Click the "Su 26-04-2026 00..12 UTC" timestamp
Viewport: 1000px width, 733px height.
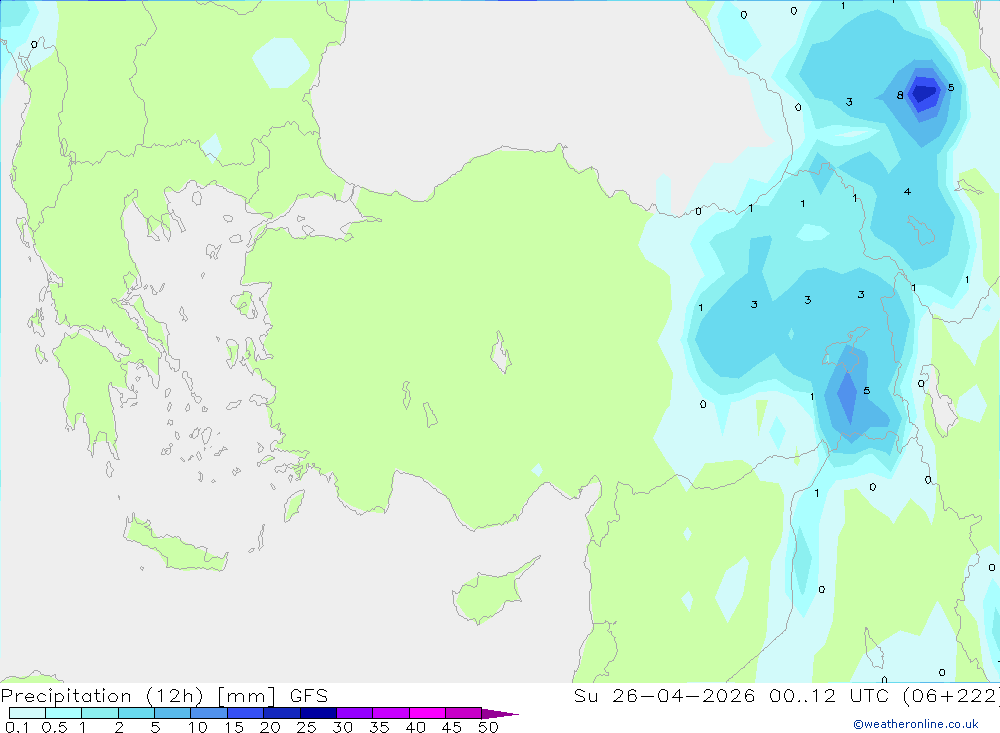click(x=731, y=695)
